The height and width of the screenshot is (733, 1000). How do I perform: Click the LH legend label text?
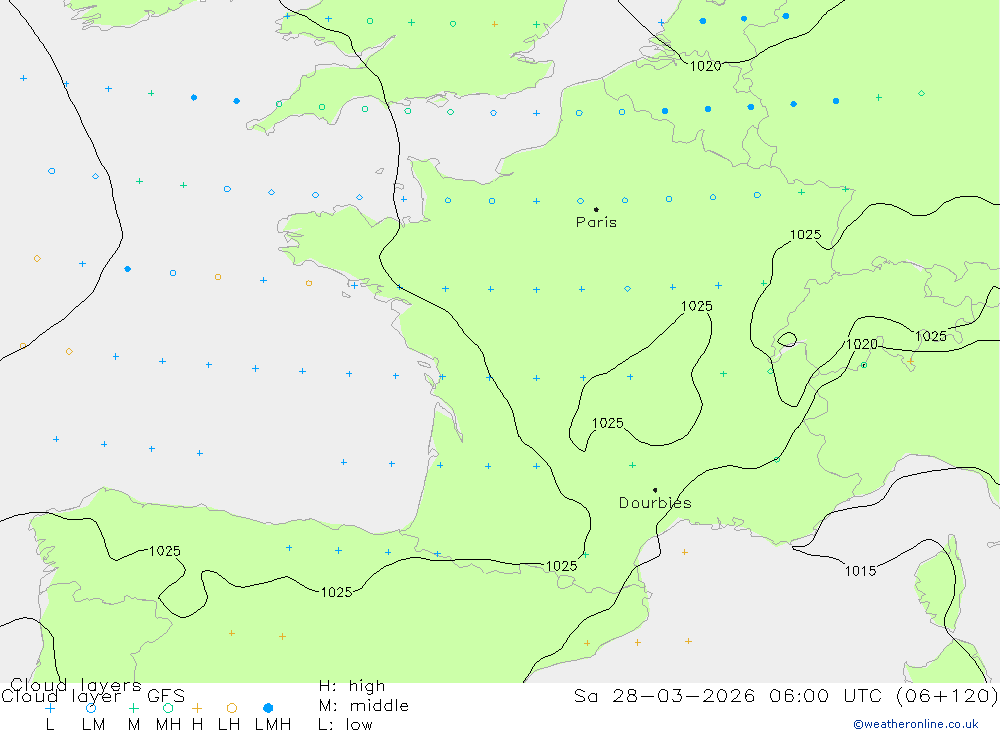pos(229,725)
